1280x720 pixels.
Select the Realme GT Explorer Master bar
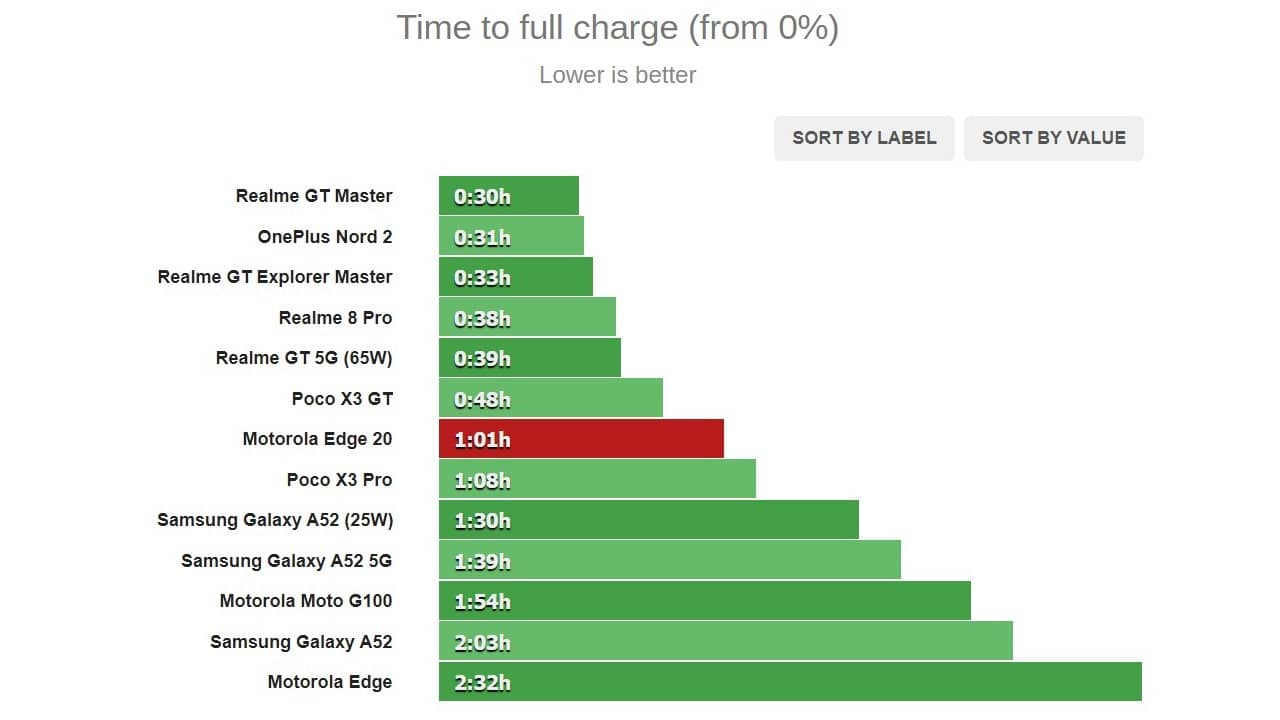pos(515,277)
